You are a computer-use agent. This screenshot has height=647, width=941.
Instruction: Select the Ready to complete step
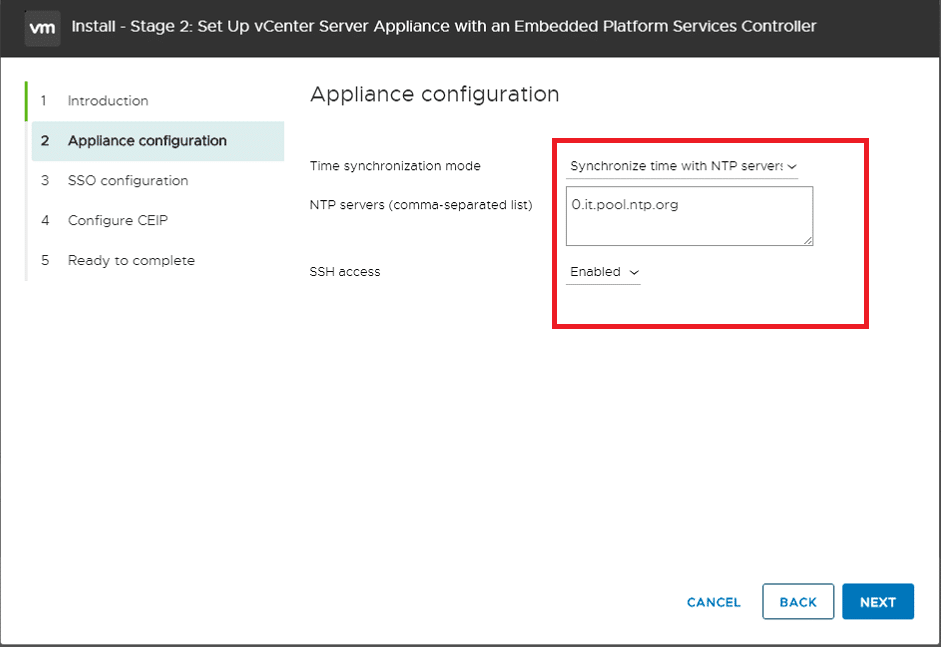[x=131, y=260]
